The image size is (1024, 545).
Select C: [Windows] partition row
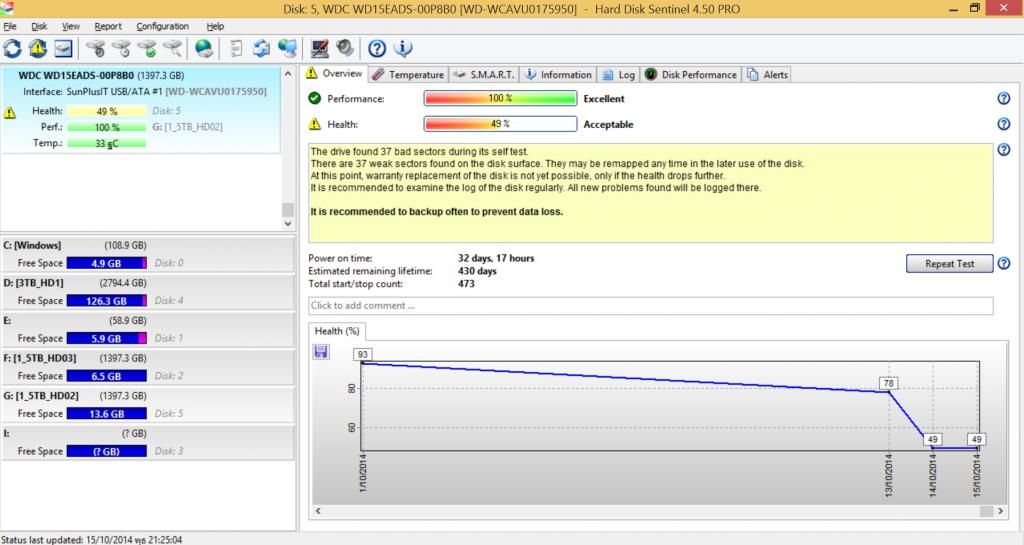148,255
